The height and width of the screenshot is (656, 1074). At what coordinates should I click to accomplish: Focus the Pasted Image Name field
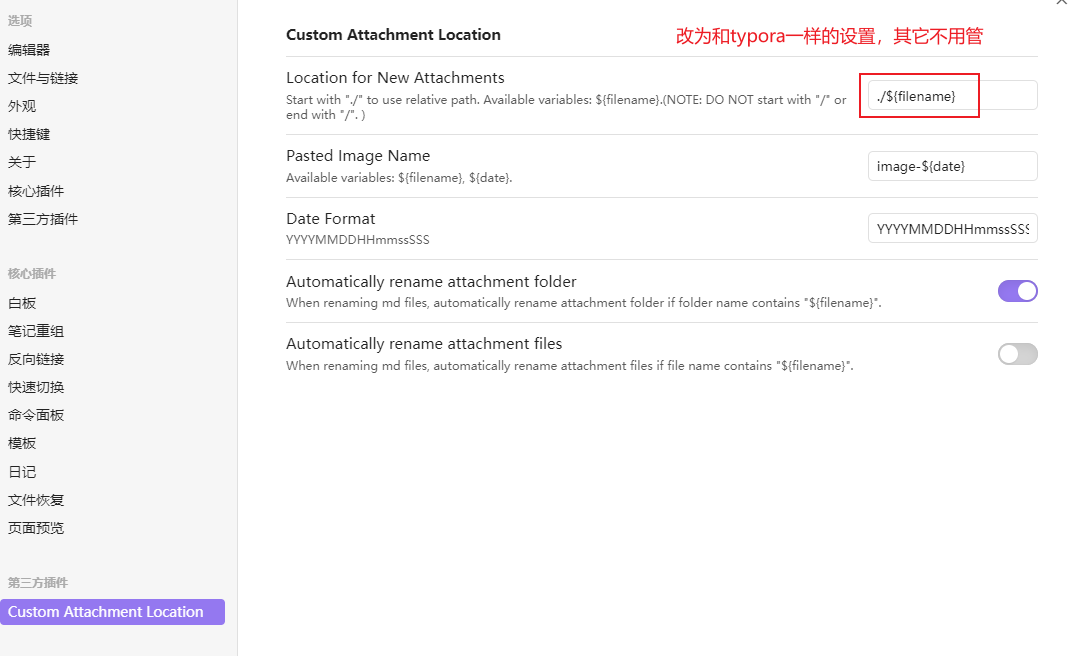click(952, 166)
